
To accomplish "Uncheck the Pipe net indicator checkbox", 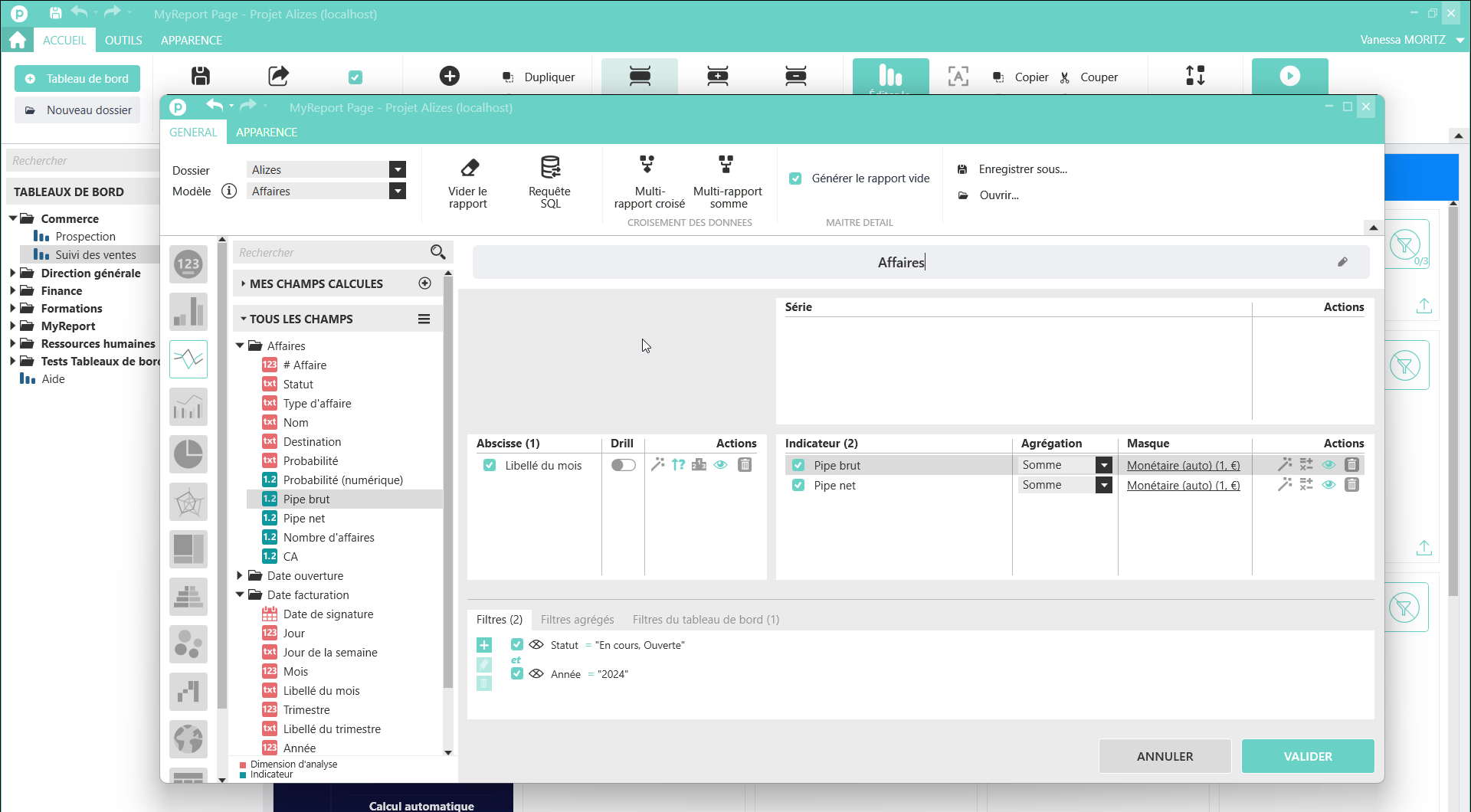I will pos(798,486).
